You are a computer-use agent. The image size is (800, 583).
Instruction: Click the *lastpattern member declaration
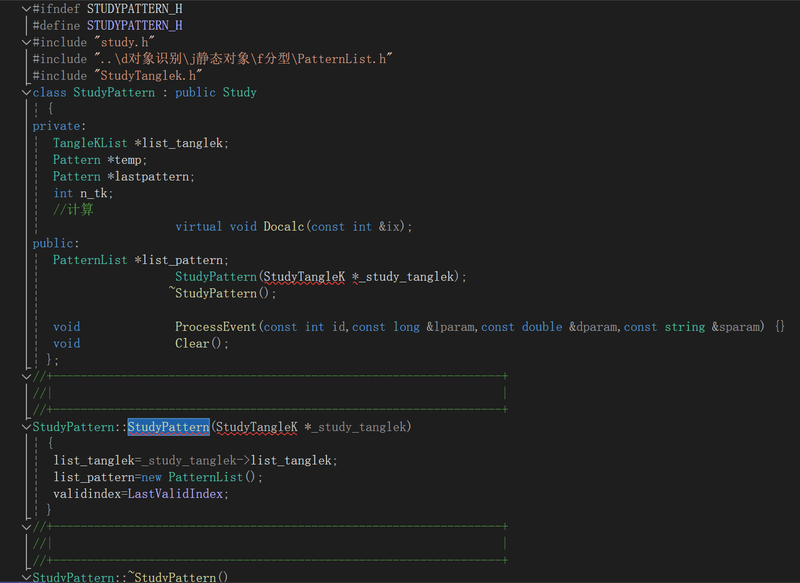pyautogui.click(x=151, y=176)
